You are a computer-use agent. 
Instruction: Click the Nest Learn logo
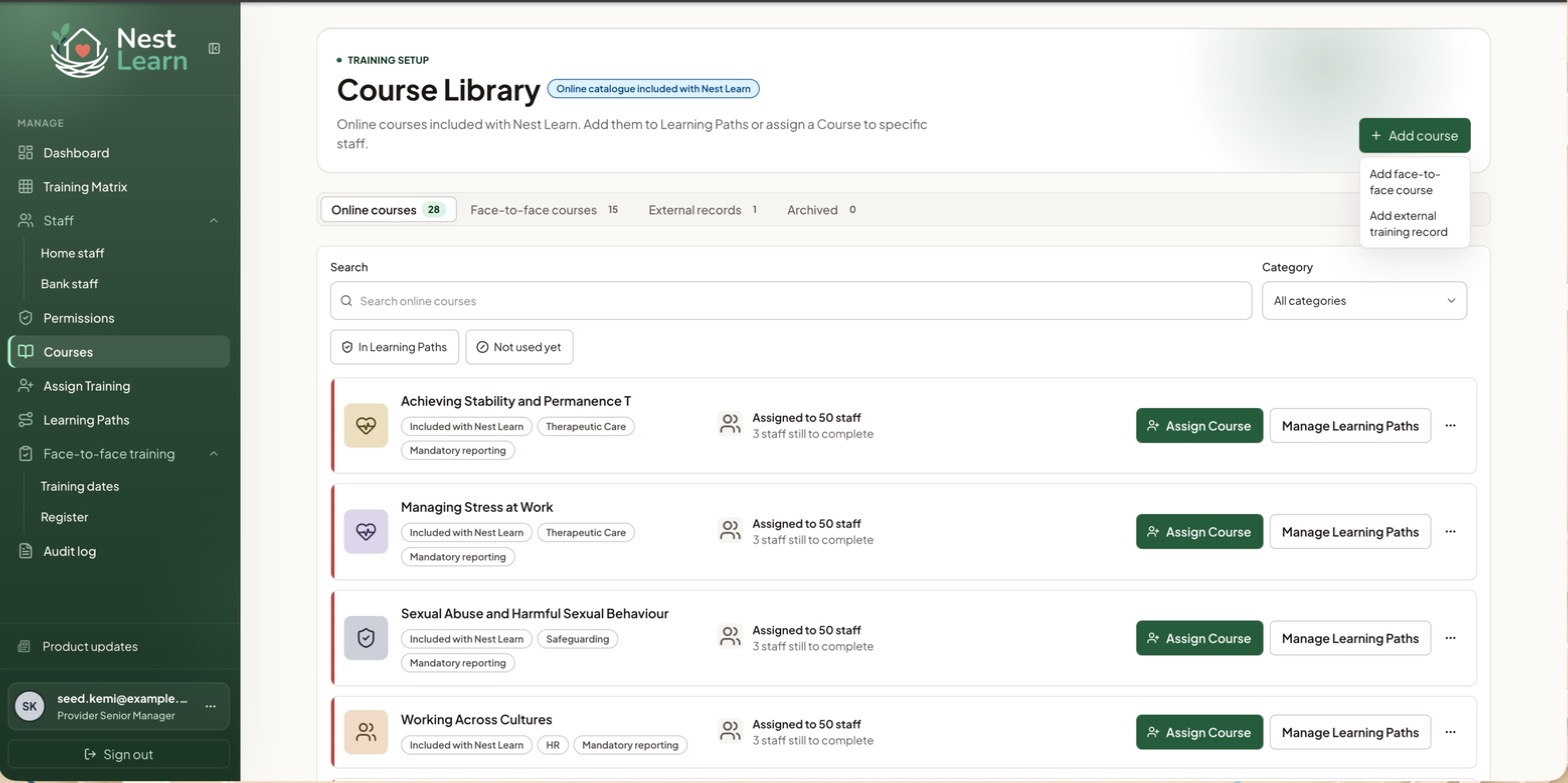point(118,50)
